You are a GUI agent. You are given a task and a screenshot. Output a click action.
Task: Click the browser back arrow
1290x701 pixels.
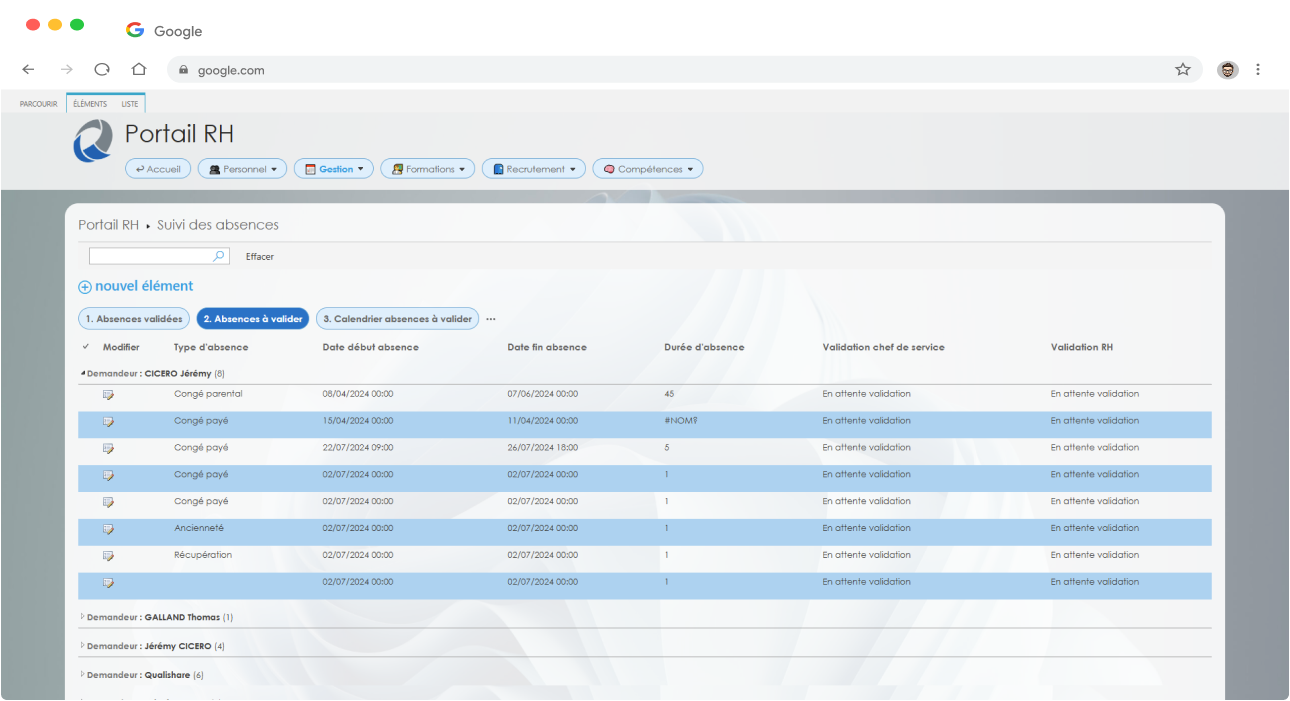pyautogui.click(x=28, y=70)
